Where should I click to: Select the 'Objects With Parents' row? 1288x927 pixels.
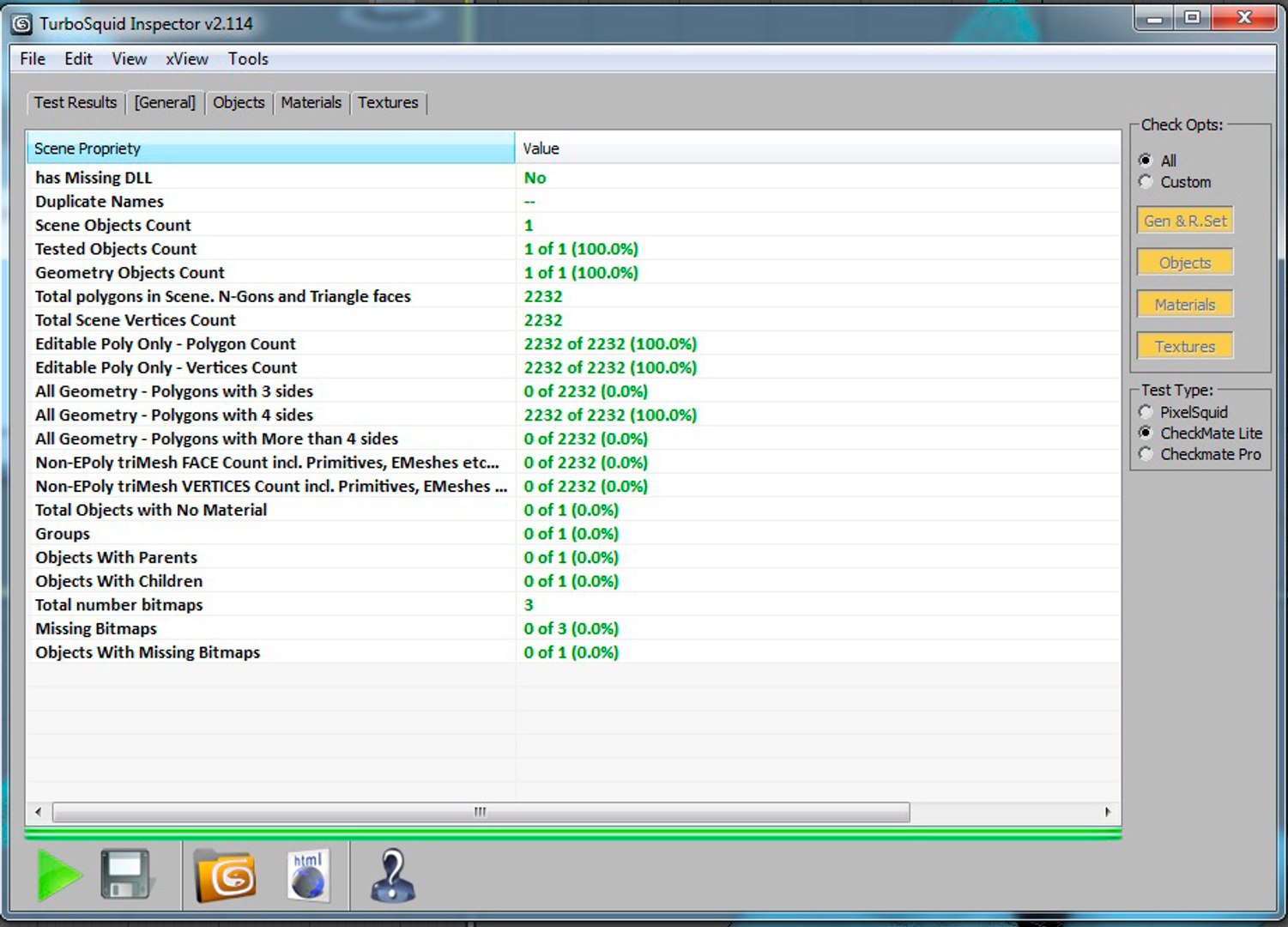573,558
